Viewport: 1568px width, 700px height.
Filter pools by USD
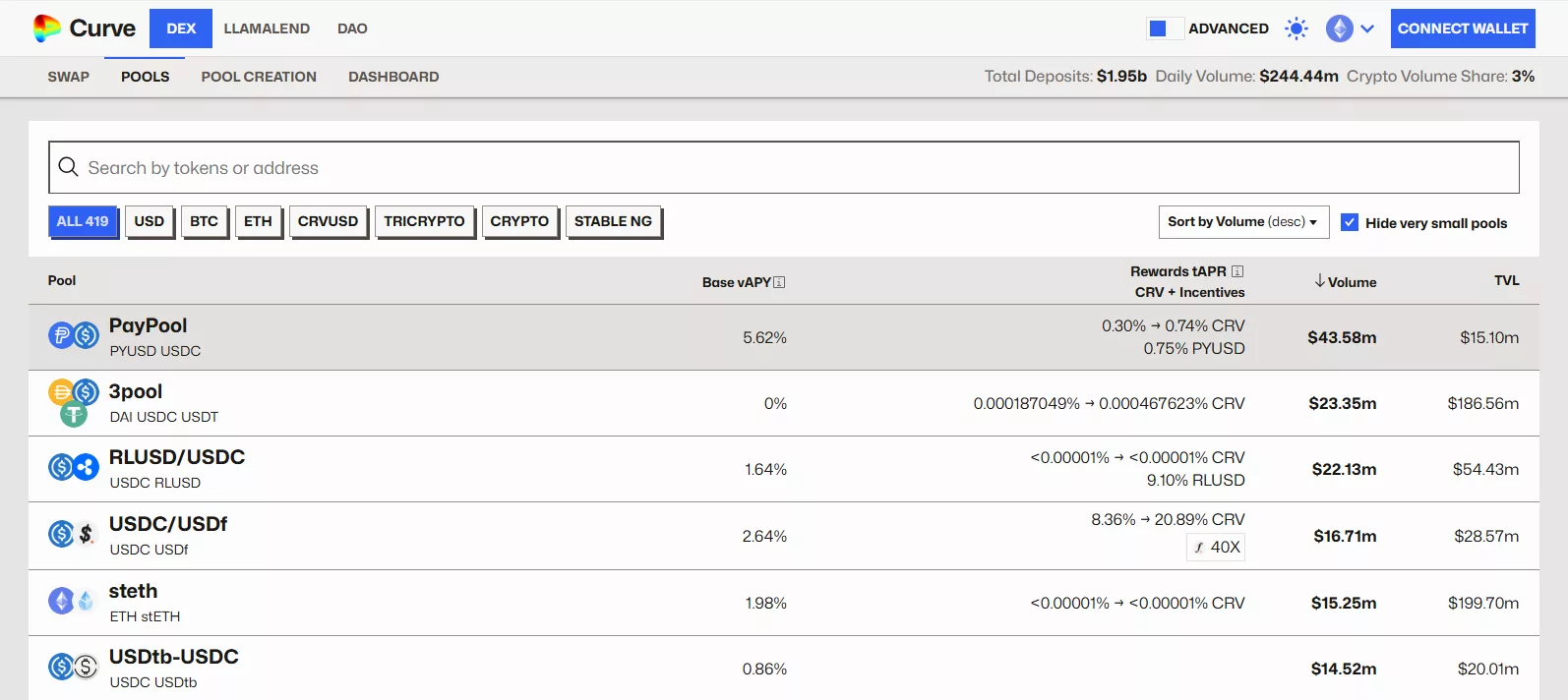[x=150, y=221]
